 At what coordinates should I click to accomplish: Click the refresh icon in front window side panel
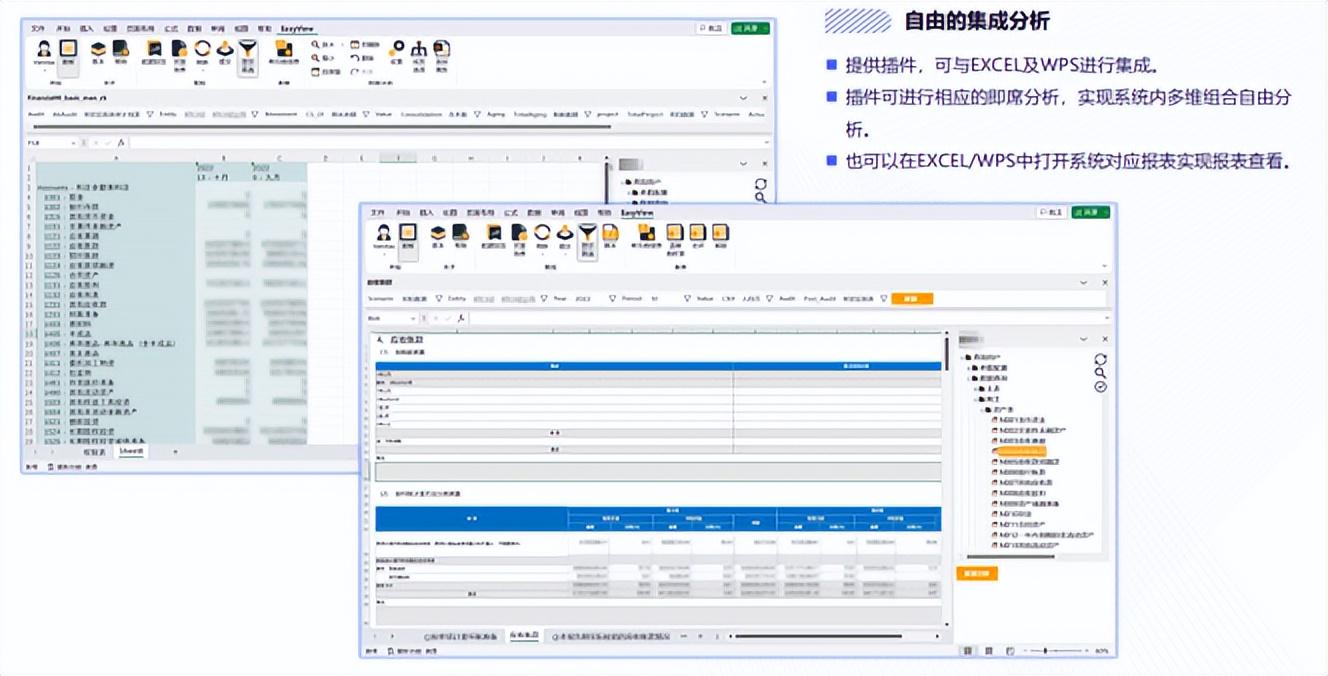[1100, 359]
